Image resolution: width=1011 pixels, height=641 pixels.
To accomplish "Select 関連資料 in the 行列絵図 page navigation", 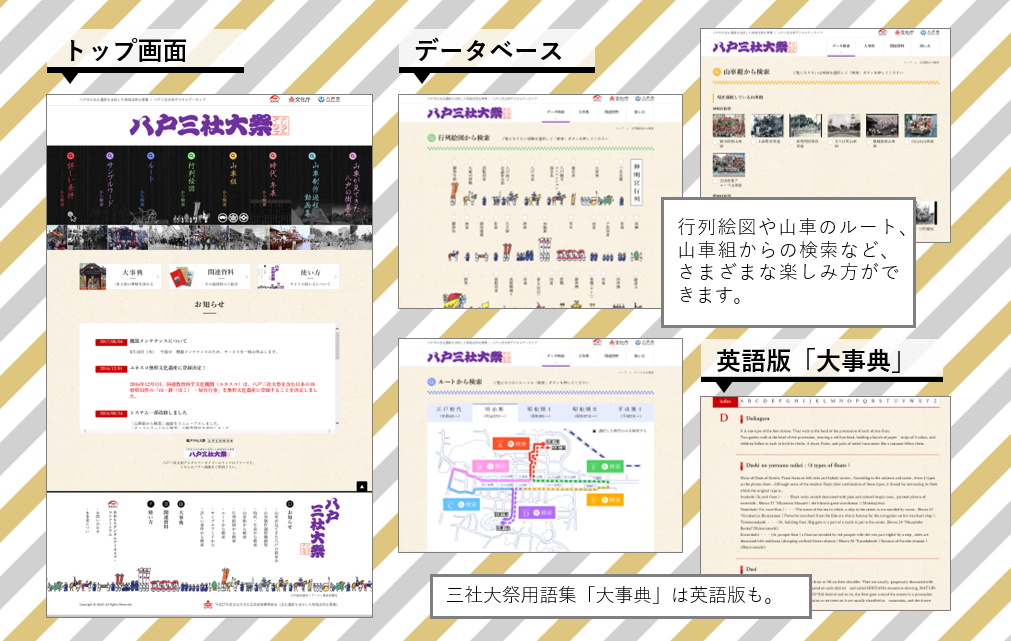I will pos(611,112).
